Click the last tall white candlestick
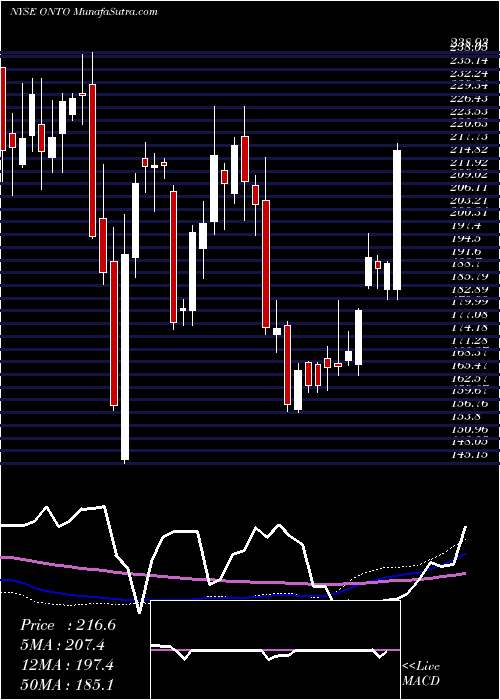The width and height of the screenshot is (500, 700). tap(397, 220)
